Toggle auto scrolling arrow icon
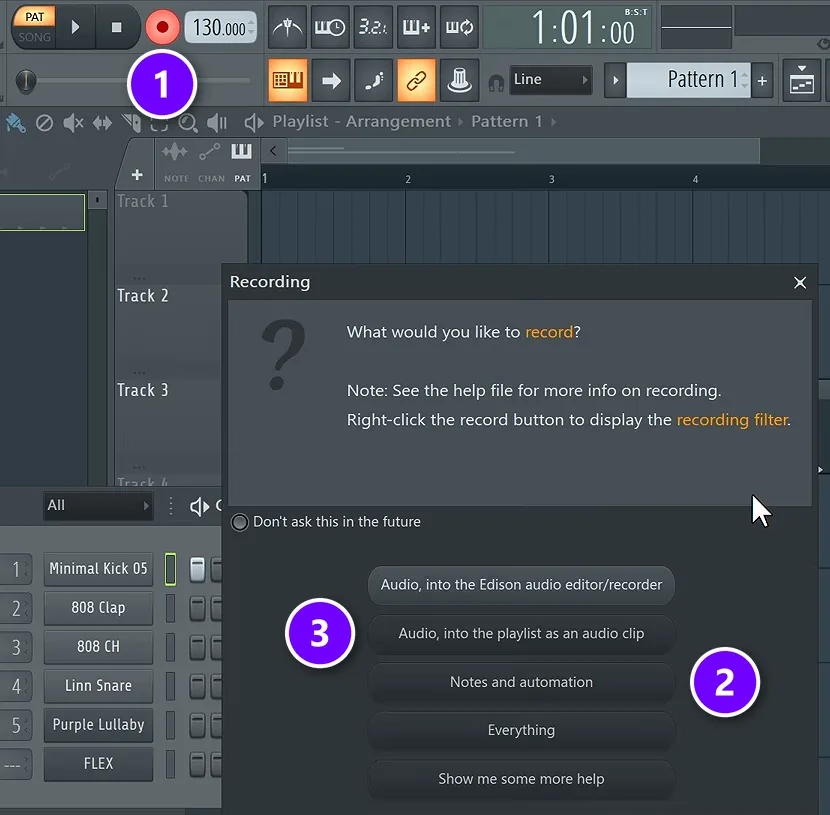The height and width of the screenshot is (815, 830). [331, 80]
